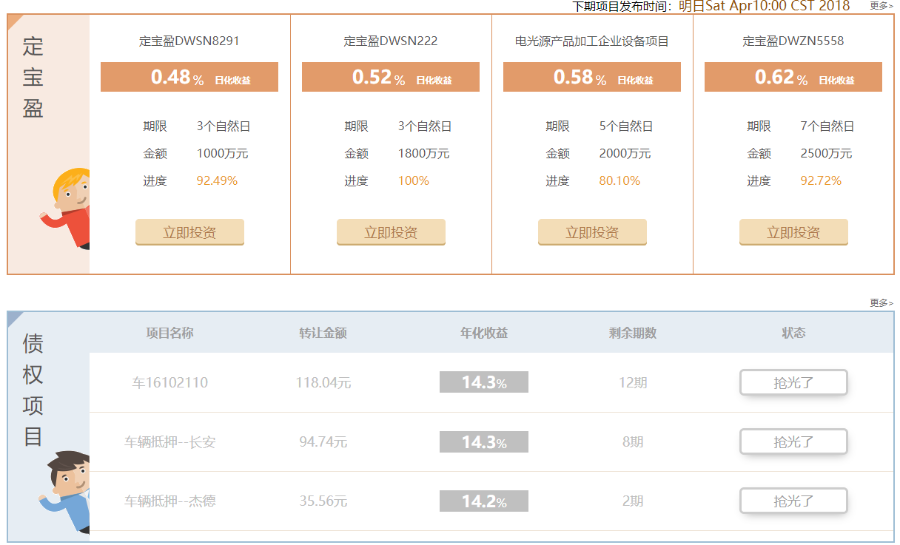Click remaining periods 8期
This screenshot has height=545, width=900.
point(633,442)
